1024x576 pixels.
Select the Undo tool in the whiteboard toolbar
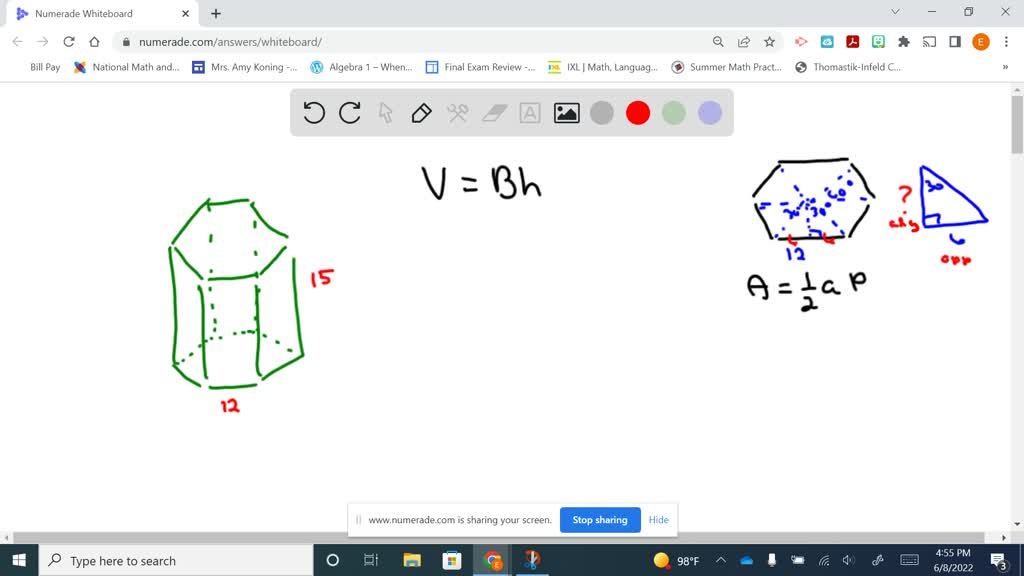(x=314, y=113)
